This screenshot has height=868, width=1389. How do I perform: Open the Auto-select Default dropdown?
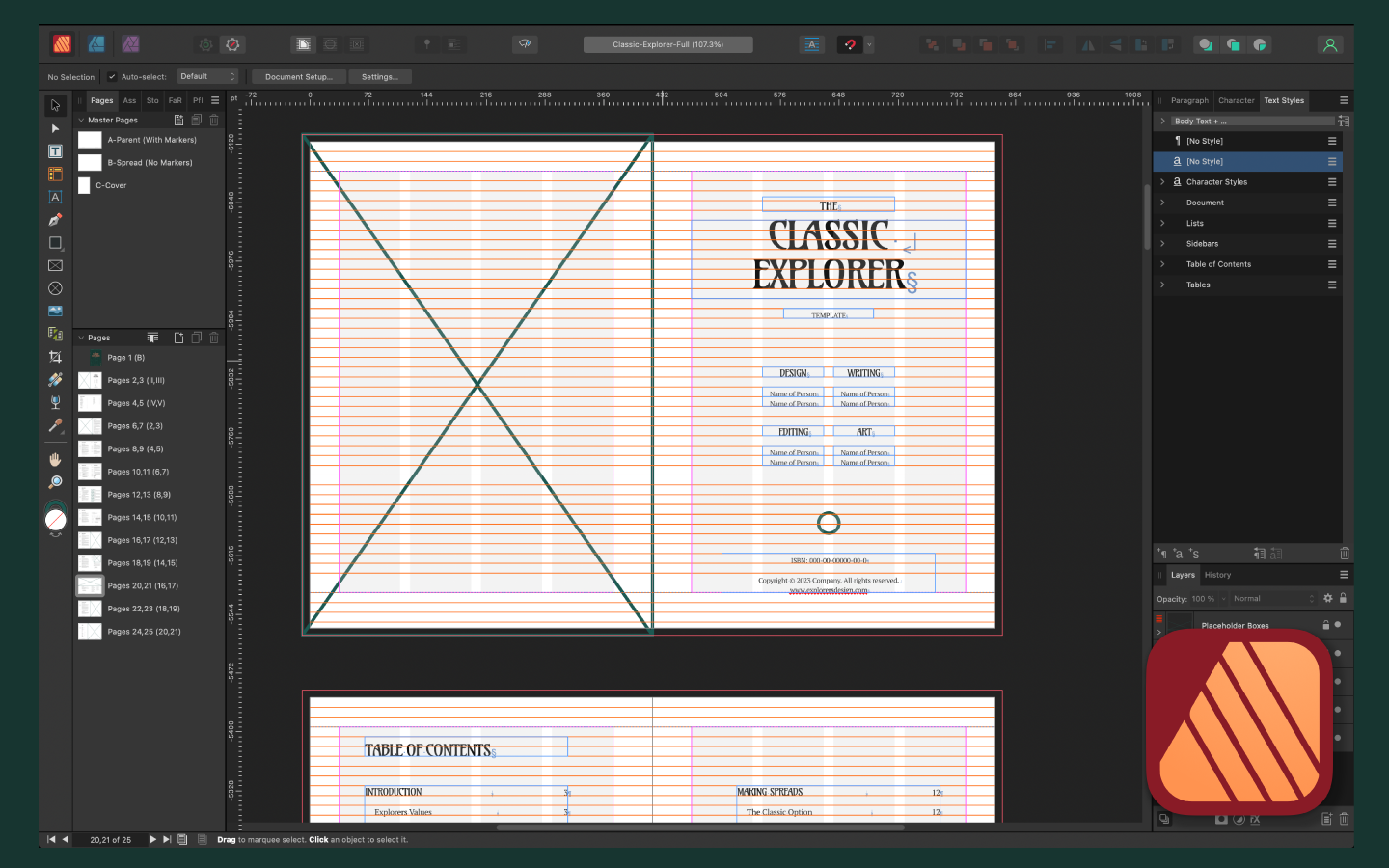[x=207, y=76]
